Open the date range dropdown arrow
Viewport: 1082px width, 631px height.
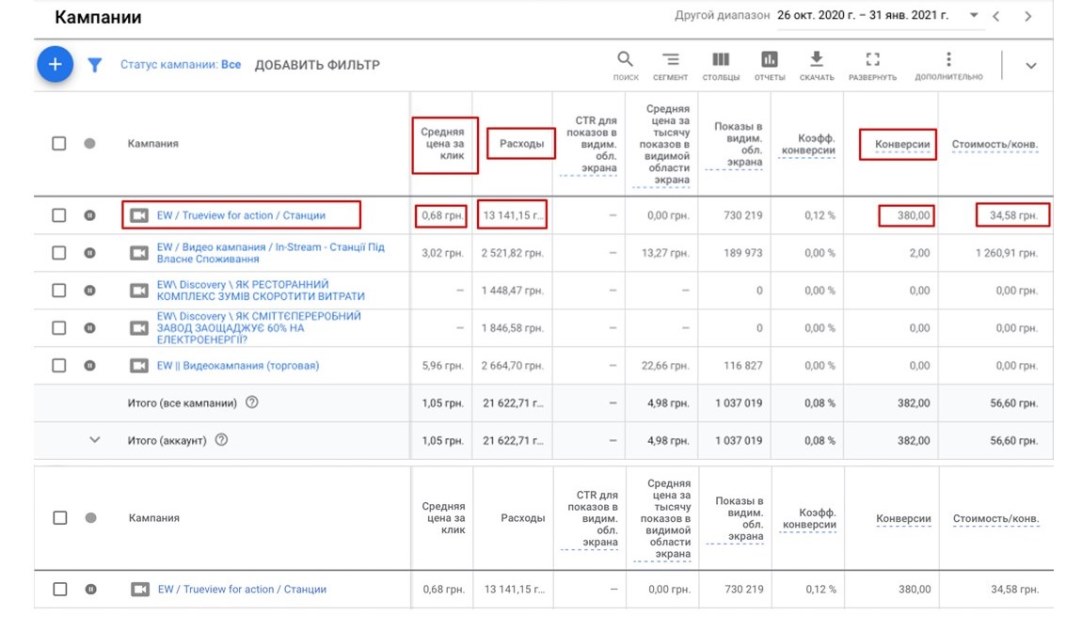coord(974,14)
